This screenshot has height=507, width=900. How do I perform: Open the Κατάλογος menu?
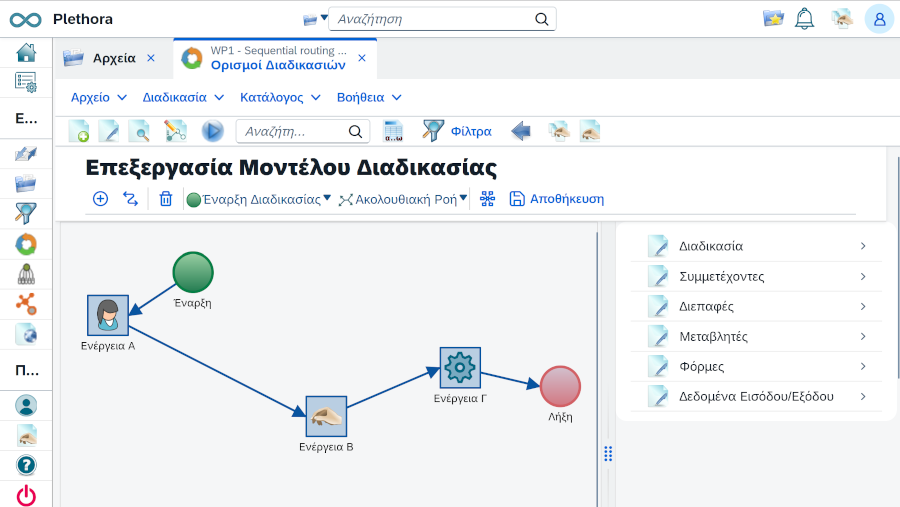pyautogui.click(x=280, y=98)
